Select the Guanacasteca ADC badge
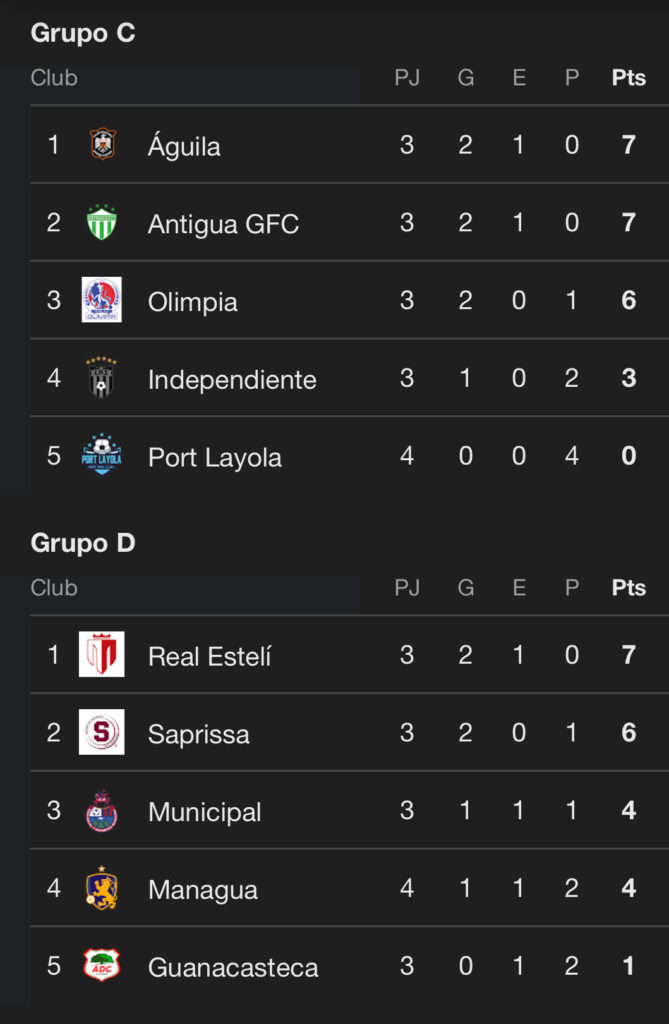Viewport: 669px width, 1024px height. [102, 966]
